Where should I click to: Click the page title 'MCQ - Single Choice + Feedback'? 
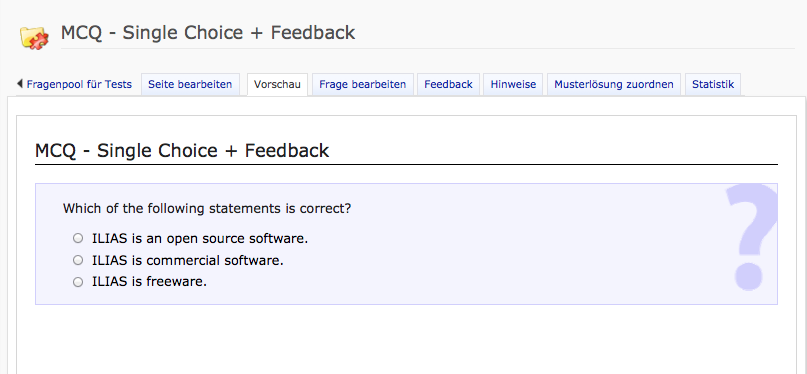tap(208, 32)
